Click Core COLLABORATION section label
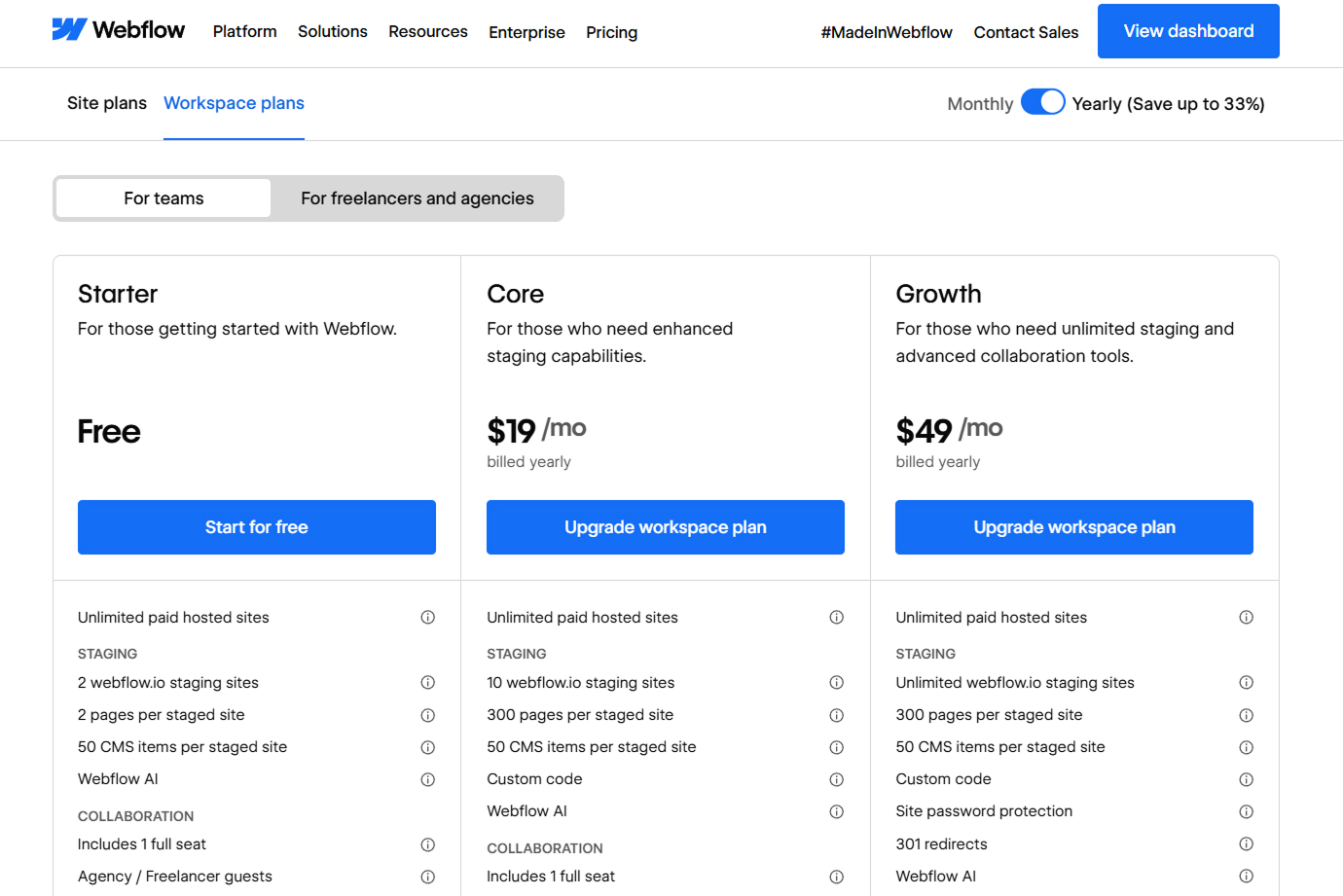 [x=545, y=848]
